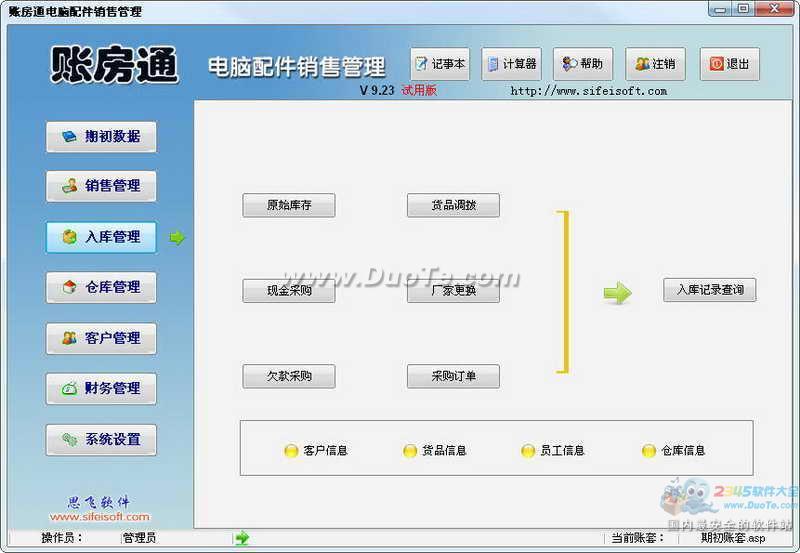The width and height of the screenshot is (800, 553).
Task: Click the V 9.23 version text
Action: (377, 90)
